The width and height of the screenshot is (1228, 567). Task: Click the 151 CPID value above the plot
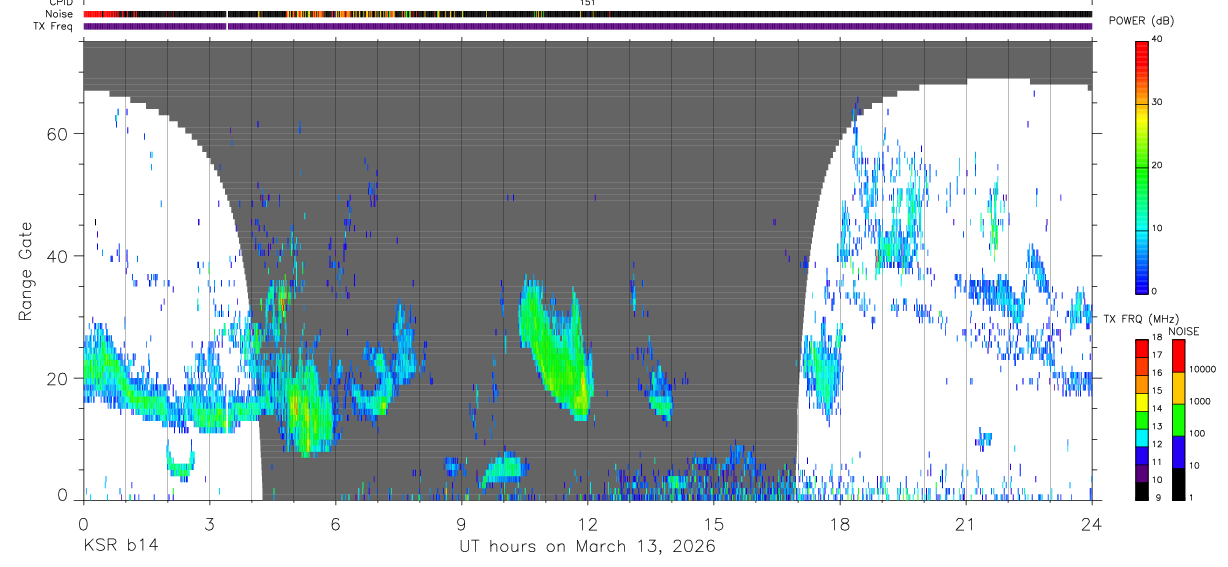(587, 3)
